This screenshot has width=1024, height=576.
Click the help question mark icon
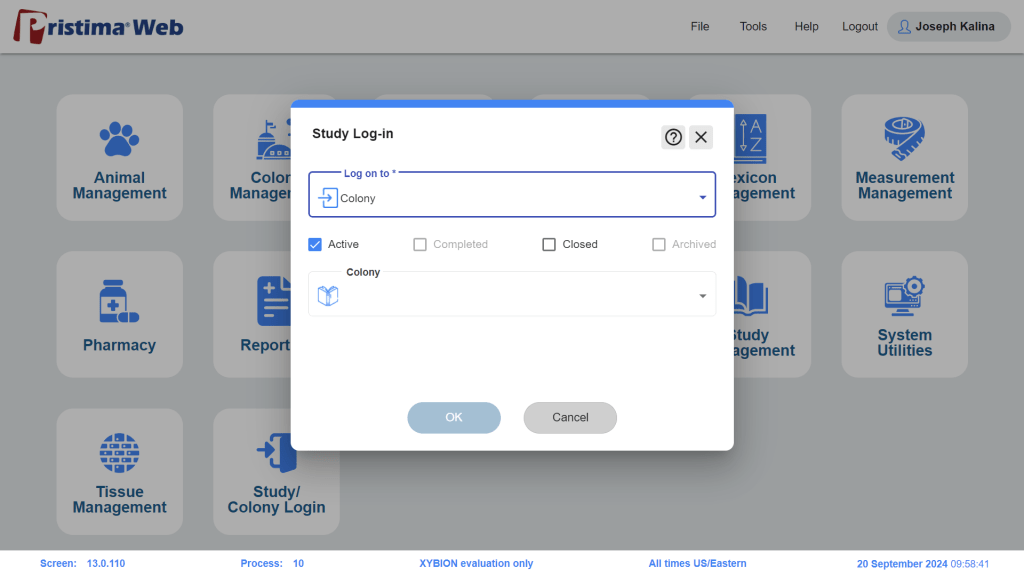click(x=673, y=137)
